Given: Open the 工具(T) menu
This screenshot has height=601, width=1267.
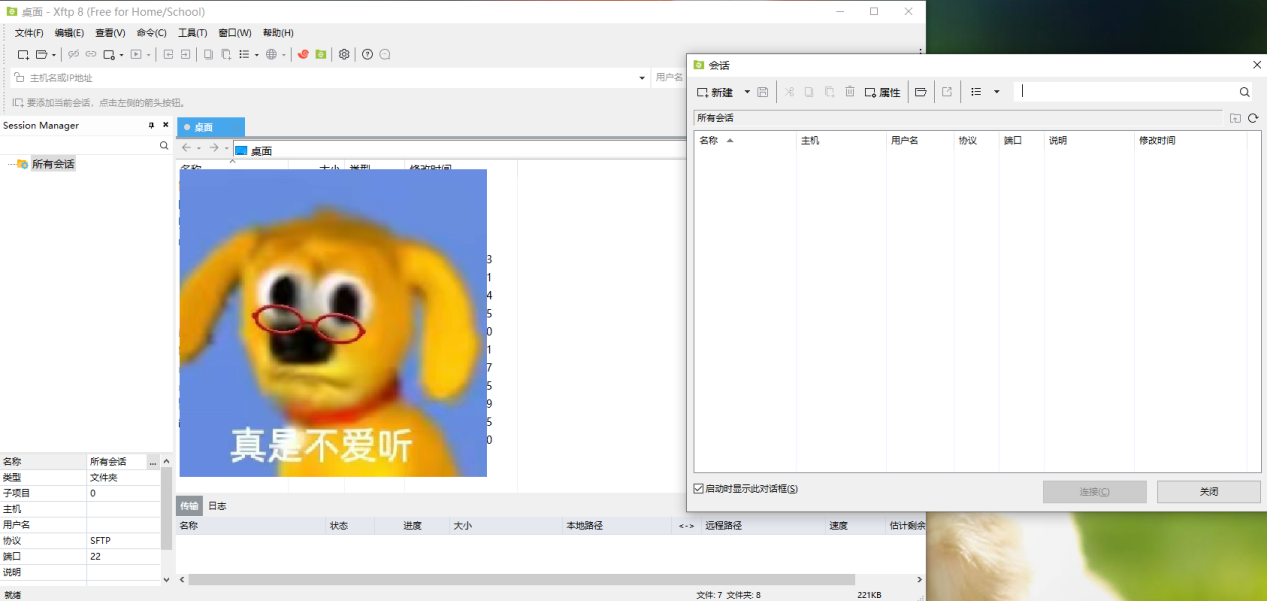Looking at the screenshot, I should click(193, 33).
